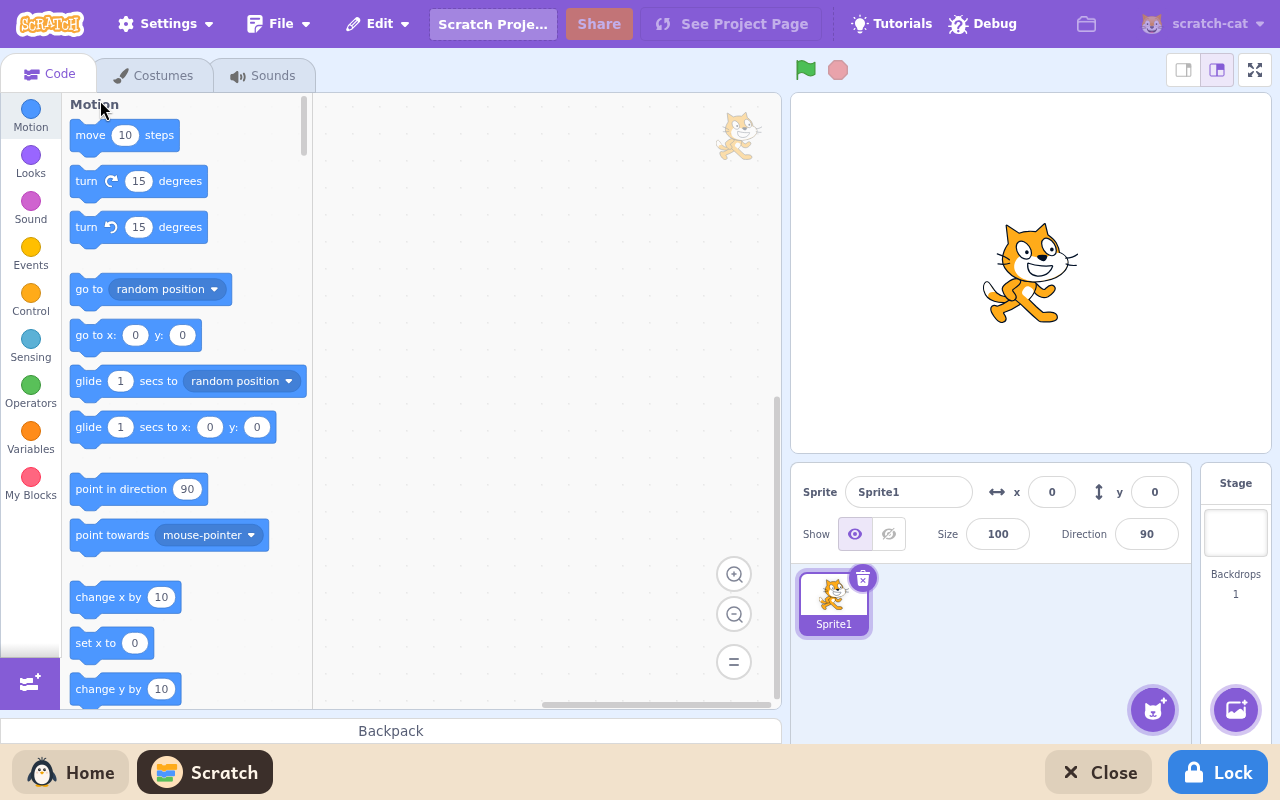This screenshot has height=800, width=1280.
Task: Zoom in on the code workspace
Action: point(734,574)
